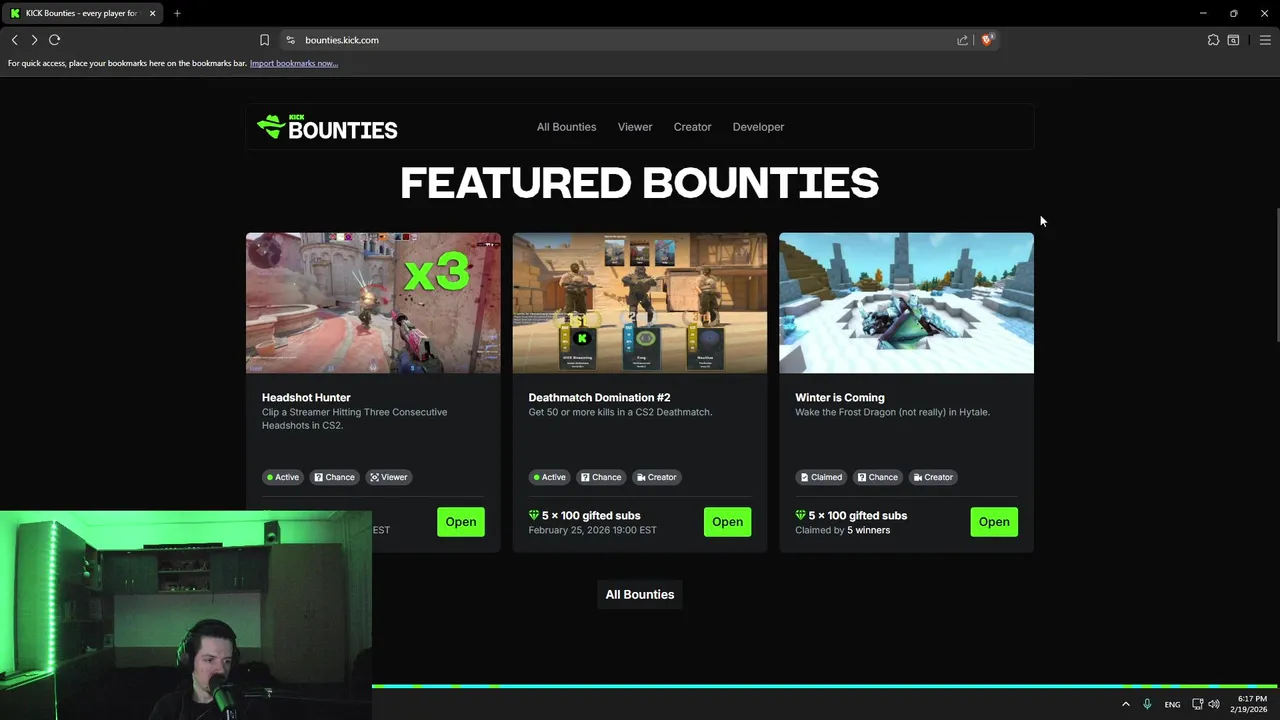This screenshot has height=720, width=1280.
Task: Reload the page with the refresh icon
Action: tap(55, 40)
